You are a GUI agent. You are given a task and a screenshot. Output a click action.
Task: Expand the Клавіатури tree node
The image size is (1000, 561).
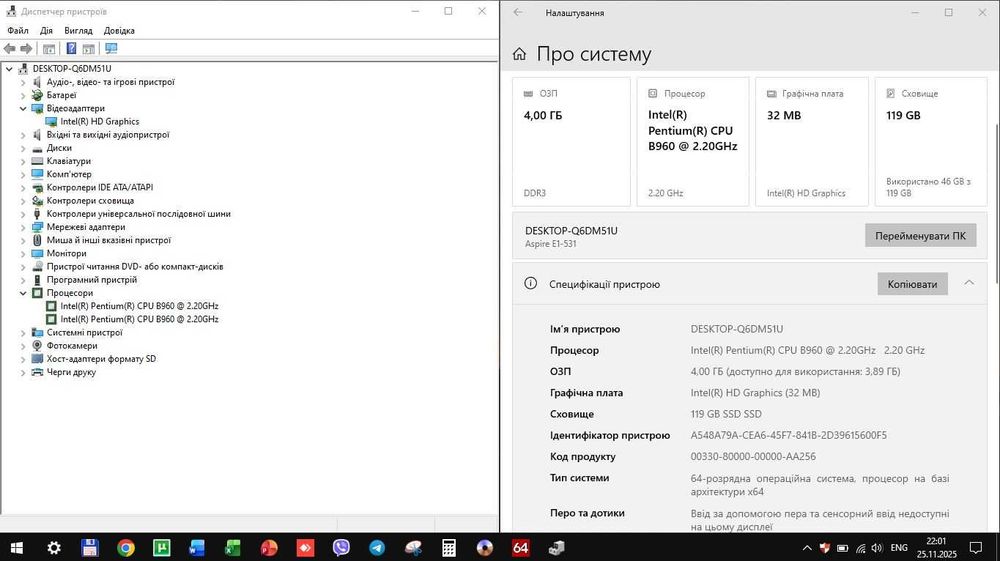pyautogui.click(x=23, y=161)
